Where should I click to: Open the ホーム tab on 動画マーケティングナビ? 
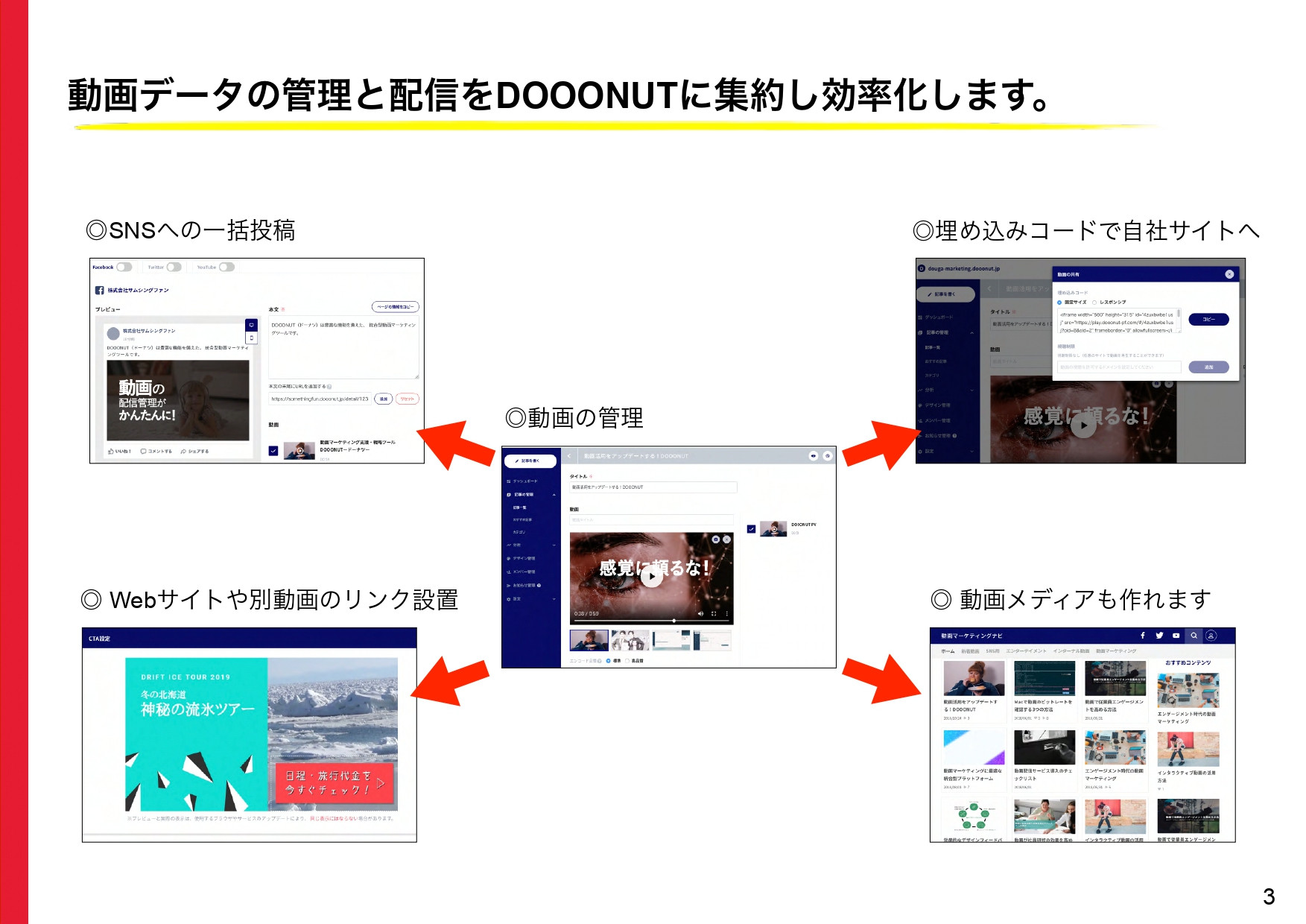tap(948, 651)
